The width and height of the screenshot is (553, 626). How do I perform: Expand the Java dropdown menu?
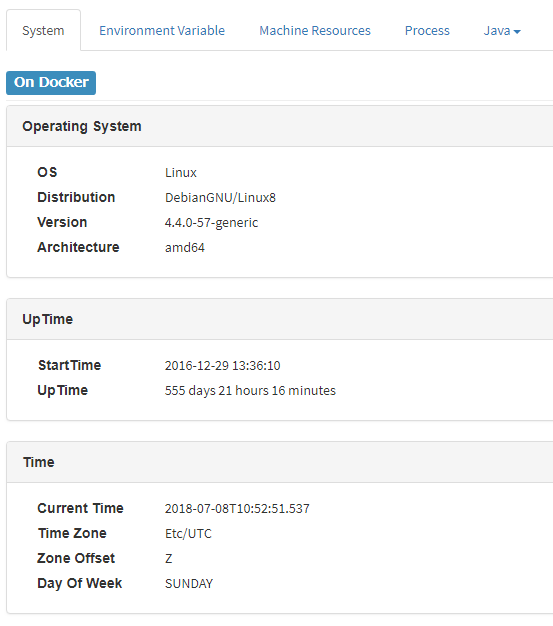[x=502, y=31]
